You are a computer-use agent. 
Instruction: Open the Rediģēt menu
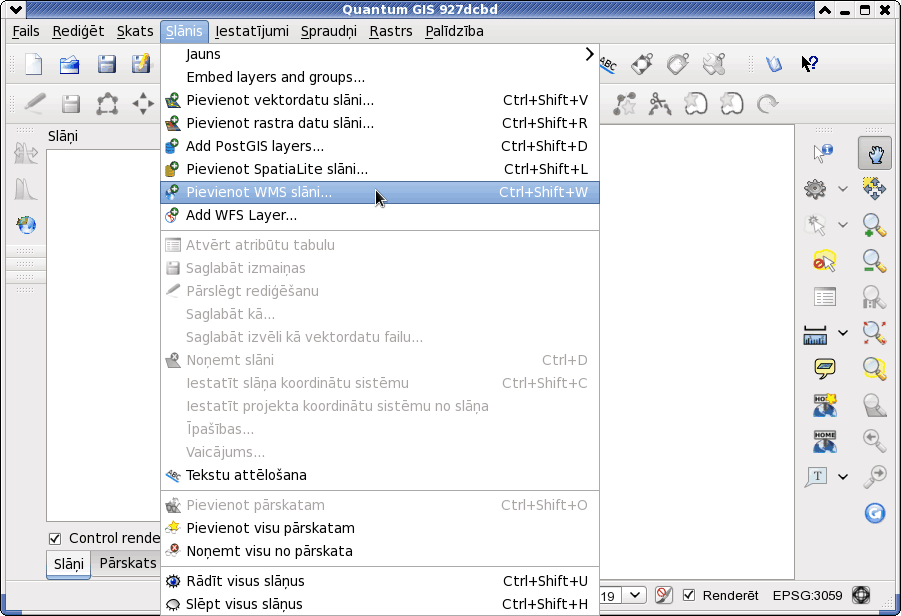click(78, 31)
